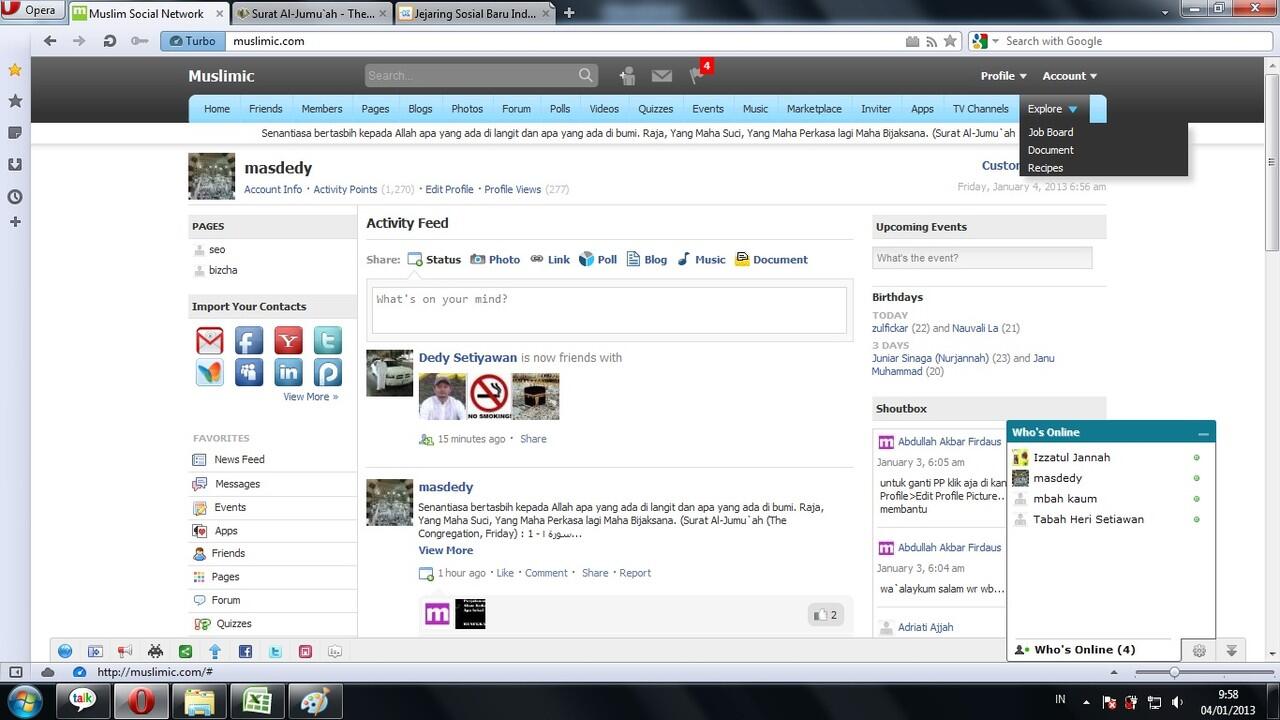Import contacts from Facebook icon
Screen dimensions: 1280x720
249,340
